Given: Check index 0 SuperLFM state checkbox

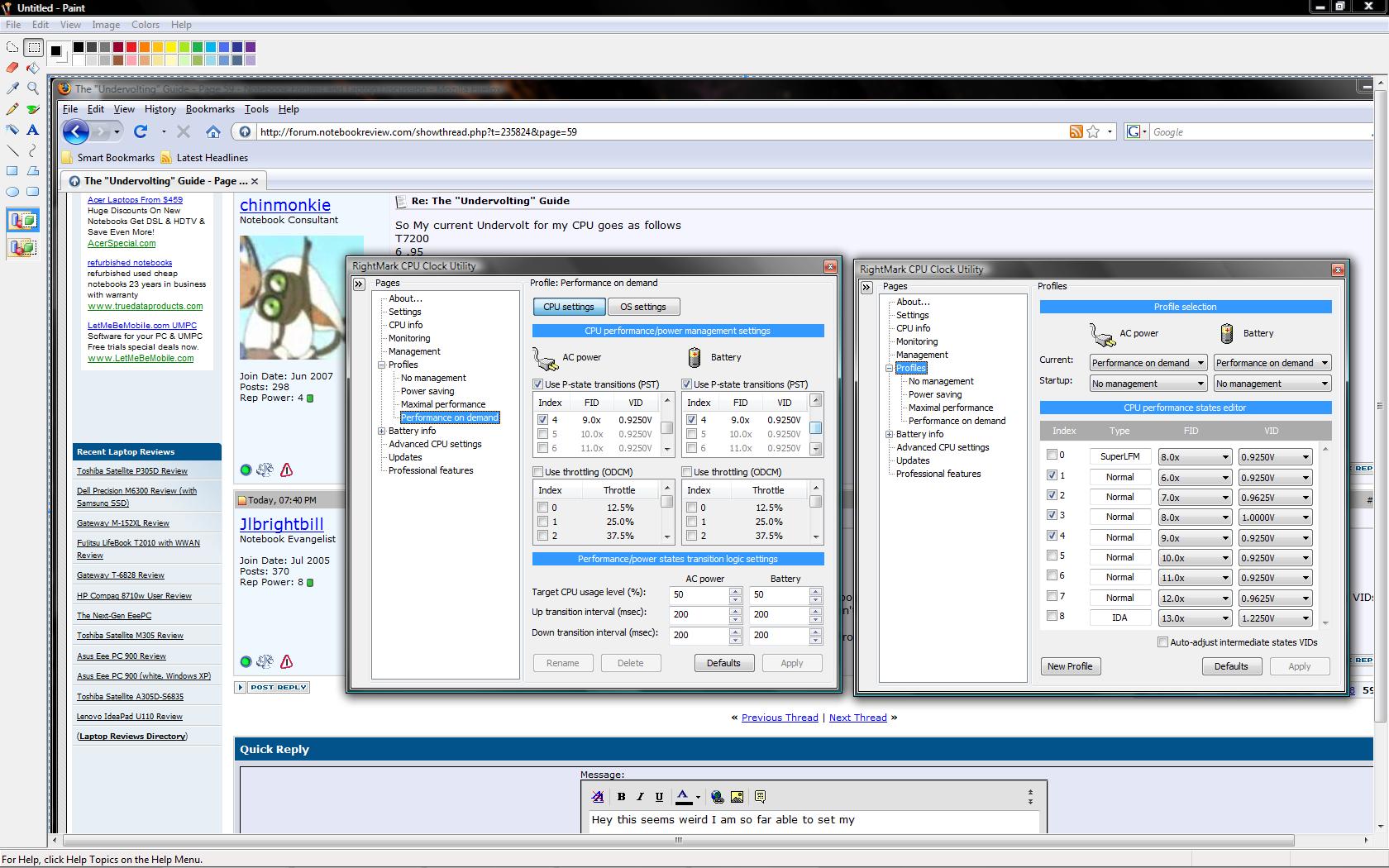Looking at the screenshot, I should (1052, 455).
